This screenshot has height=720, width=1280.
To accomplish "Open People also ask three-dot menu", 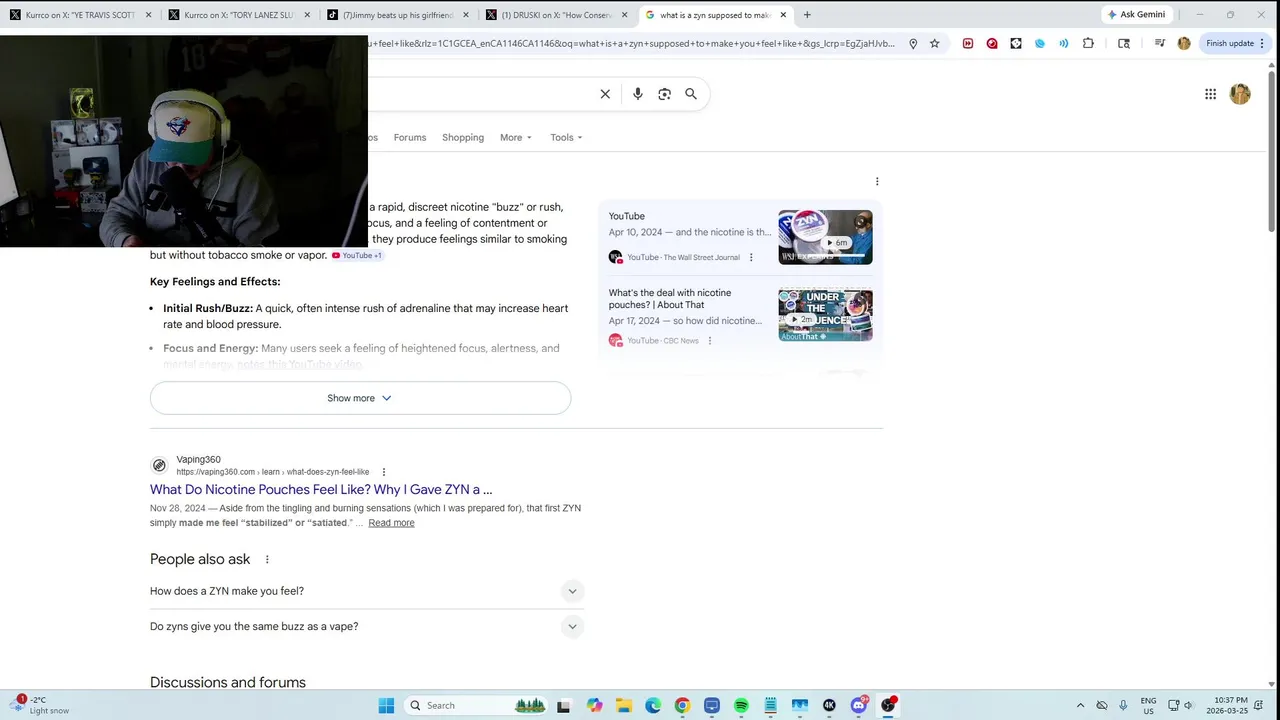I will [x=267, y=559].
